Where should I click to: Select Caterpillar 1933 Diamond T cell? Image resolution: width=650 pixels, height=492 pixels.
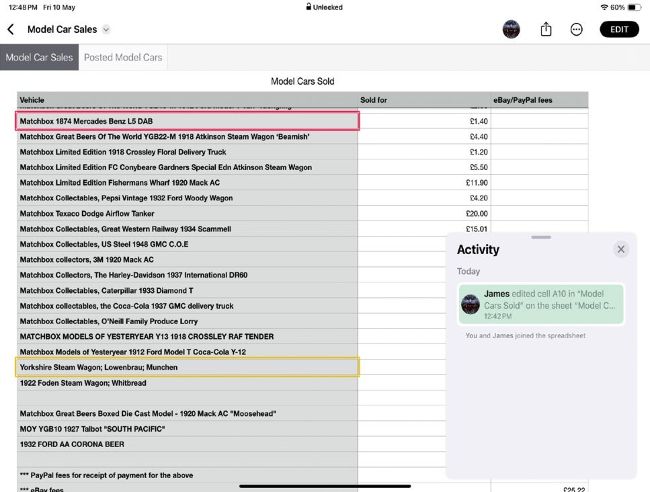click(x=187, y=290)
